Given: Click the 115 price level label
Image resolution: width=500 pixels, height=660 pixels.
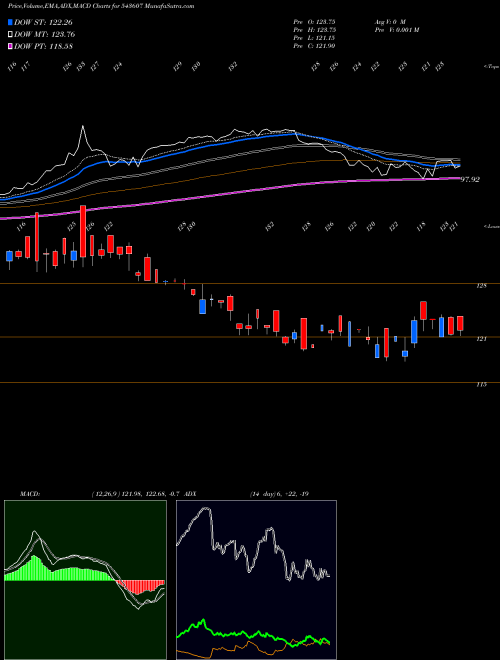Looking at the screenshot, I should click(481, 385).
